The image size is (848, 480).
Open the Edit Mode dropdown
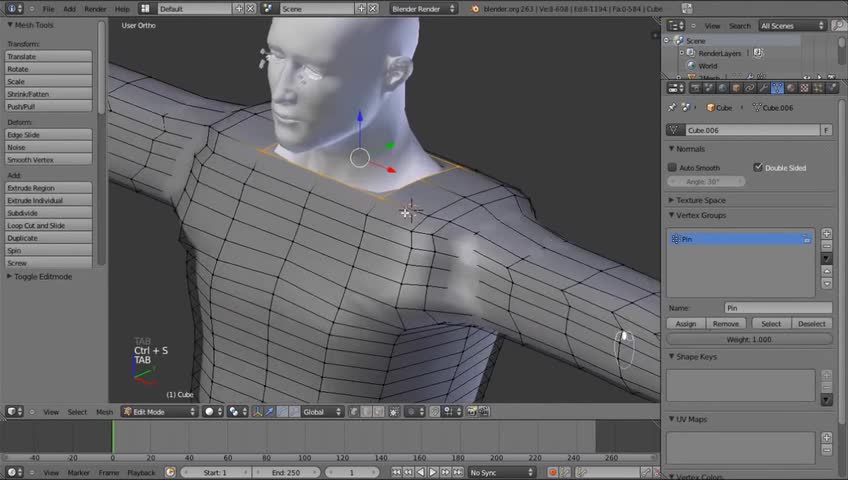[160, 411]
